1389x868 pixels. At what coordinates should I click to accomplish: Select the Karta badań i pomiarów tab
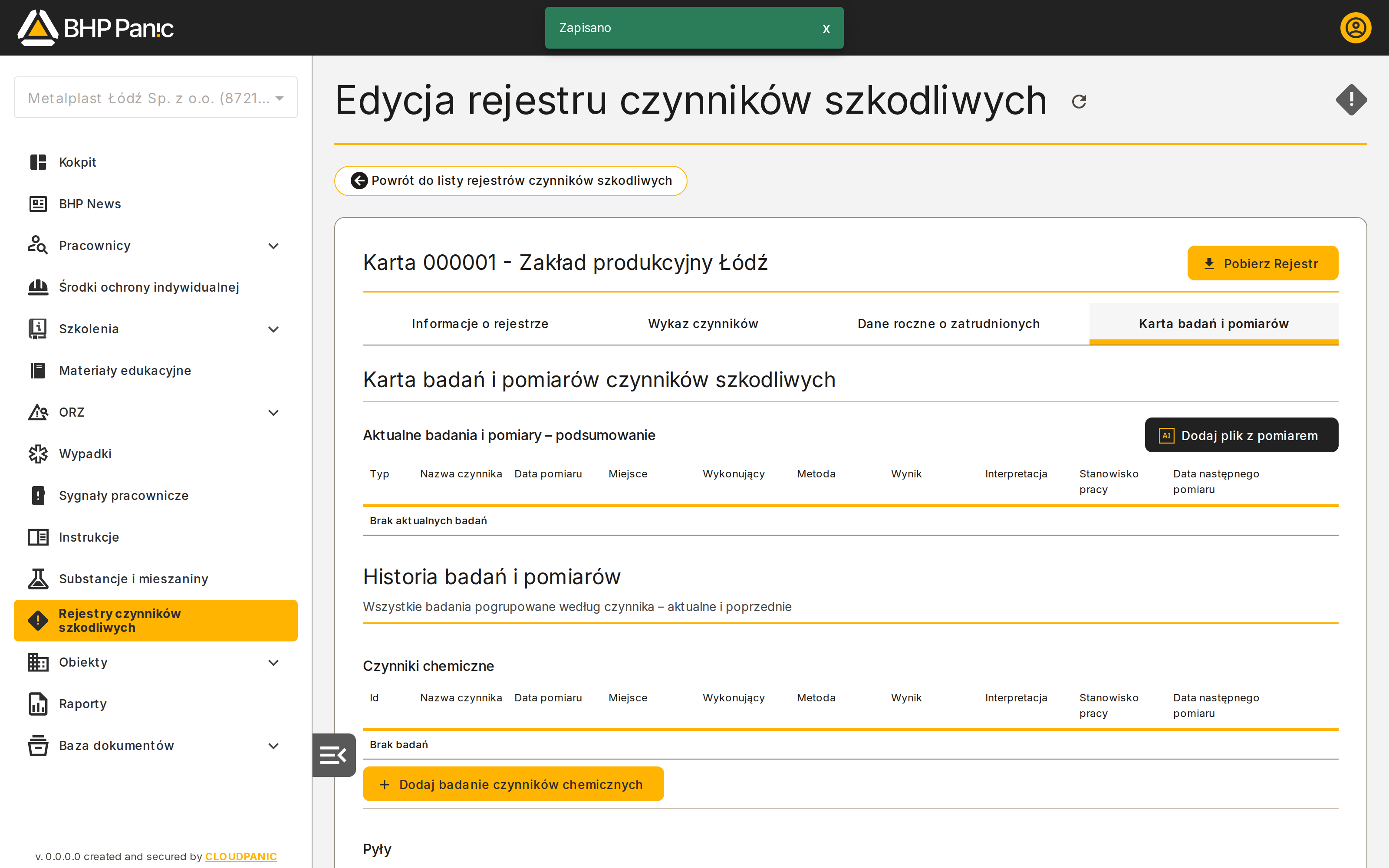1213,324
